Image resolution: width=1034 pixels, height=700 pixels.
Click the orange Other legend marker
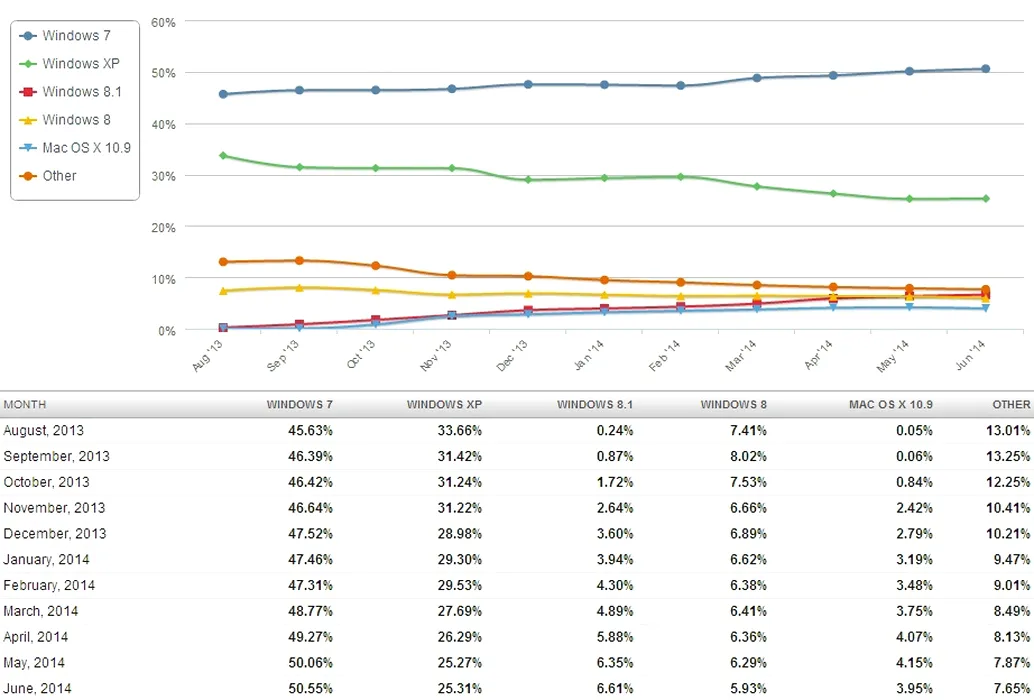(x=28, y=176)
